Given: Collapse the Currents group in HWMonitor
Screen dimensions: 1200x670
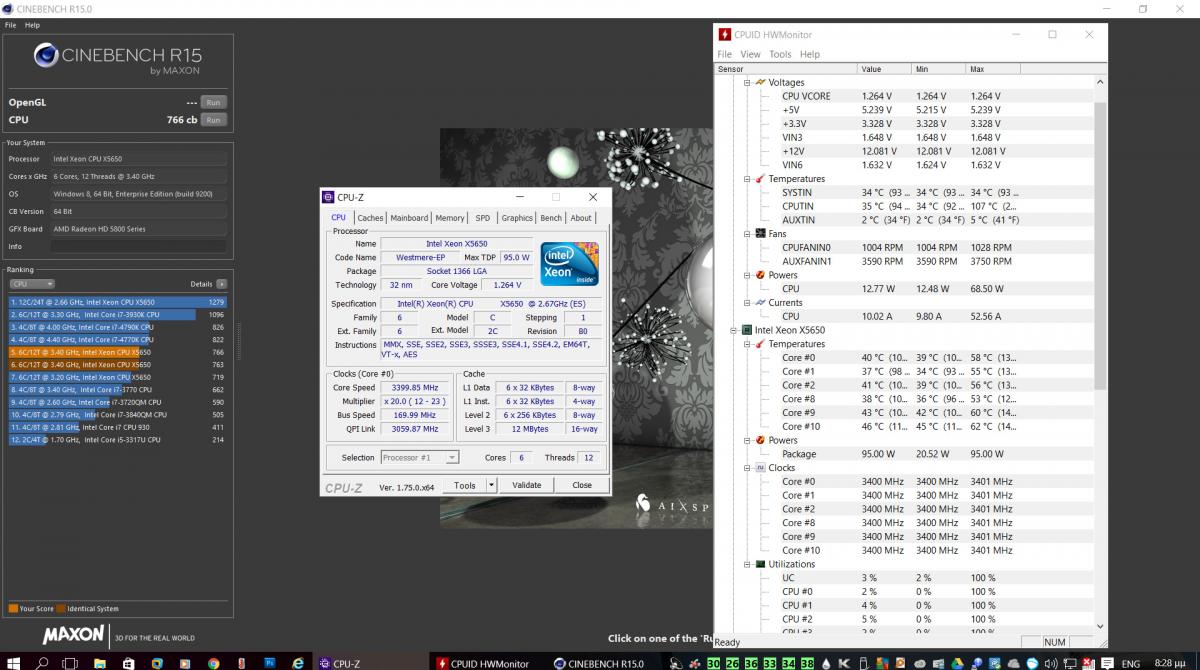Looking at the screenshot, I should [746, 303].
